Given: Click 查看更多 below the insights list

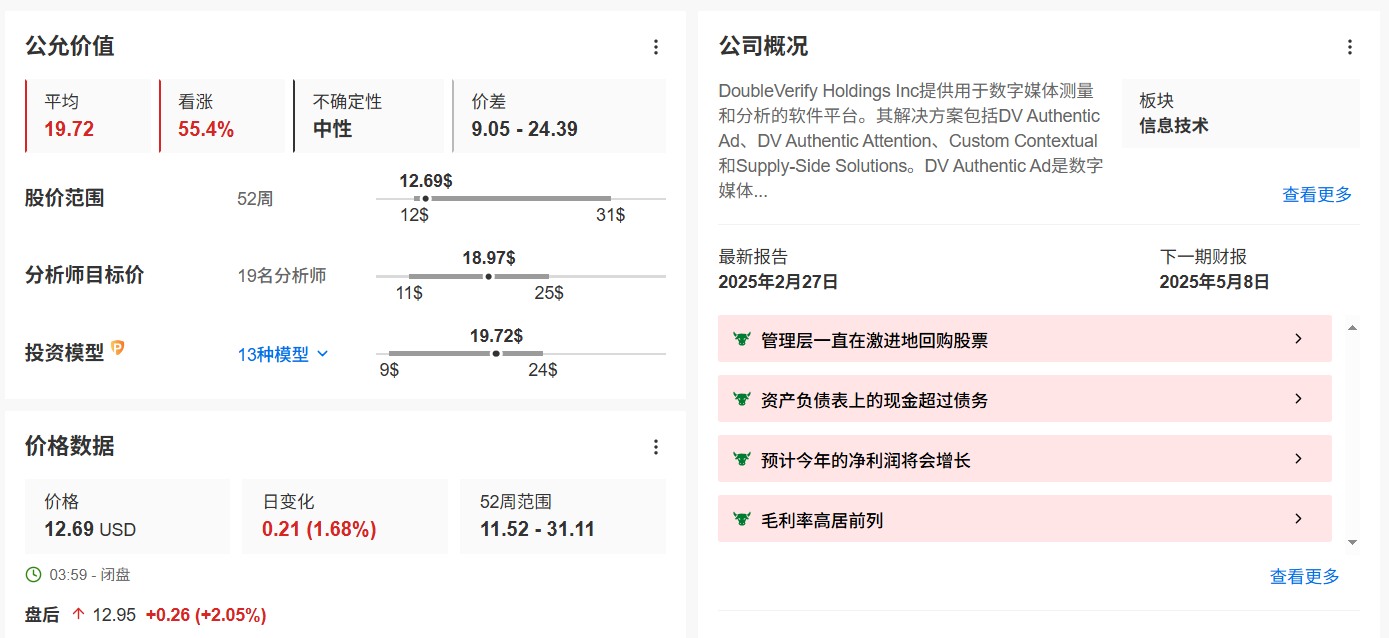Looking at the screenshot, I should (x=1305, y=577).
